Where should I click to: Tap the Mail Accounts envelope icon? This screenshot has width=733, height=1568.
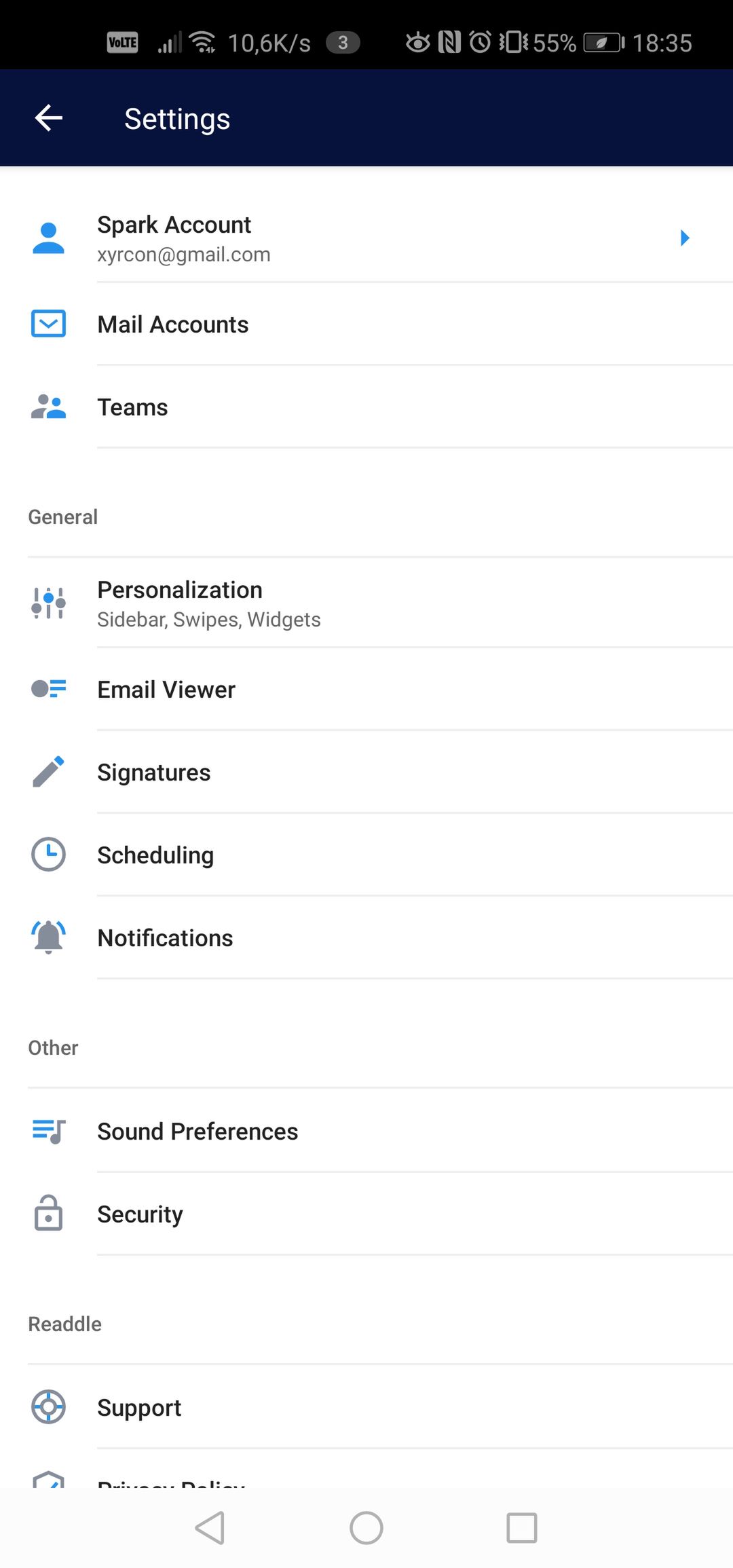coord(48,324)
